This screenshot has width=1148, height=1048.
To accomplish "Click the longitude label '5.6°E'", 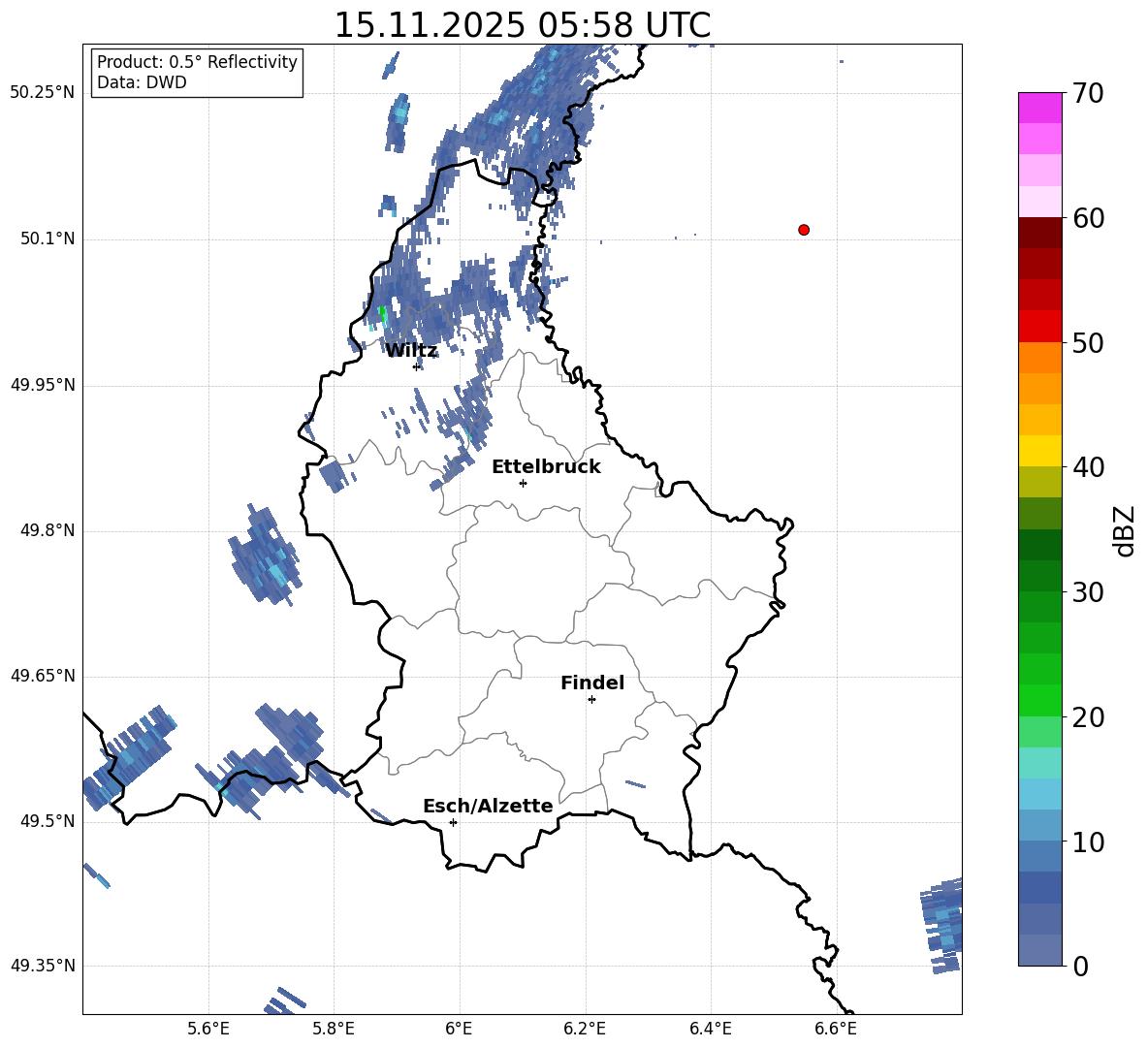I will tap(208, 1029).
